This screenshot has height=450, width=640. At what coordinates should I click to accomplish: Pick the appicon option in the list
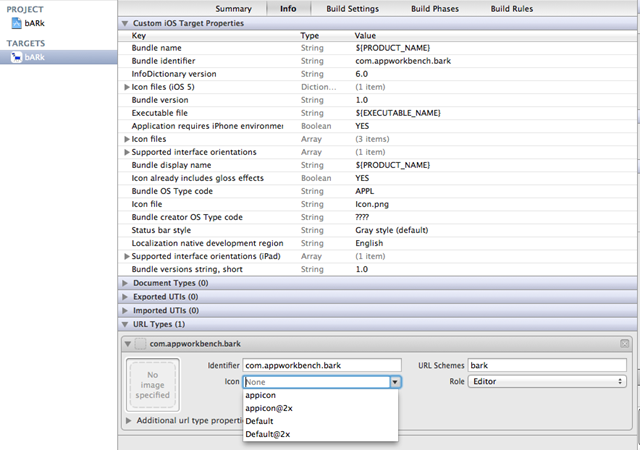click(263, 395)
